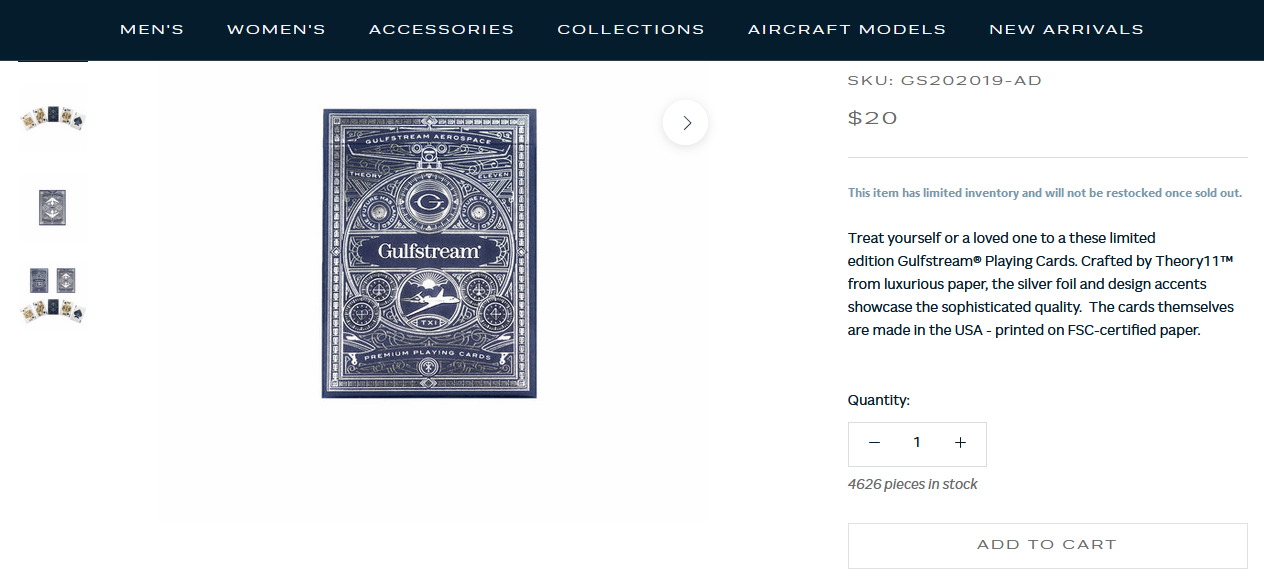Select the boxes and cards combined thumbnail

[53, 295]
